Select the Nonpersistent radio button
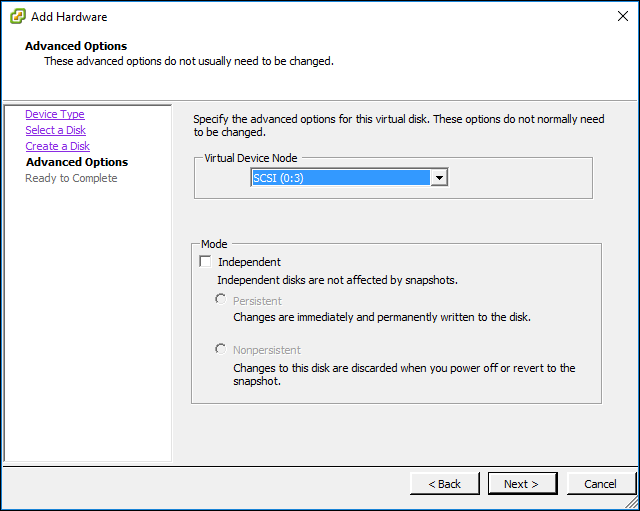This screenshot has height=511, width=640. click(220, 349)
